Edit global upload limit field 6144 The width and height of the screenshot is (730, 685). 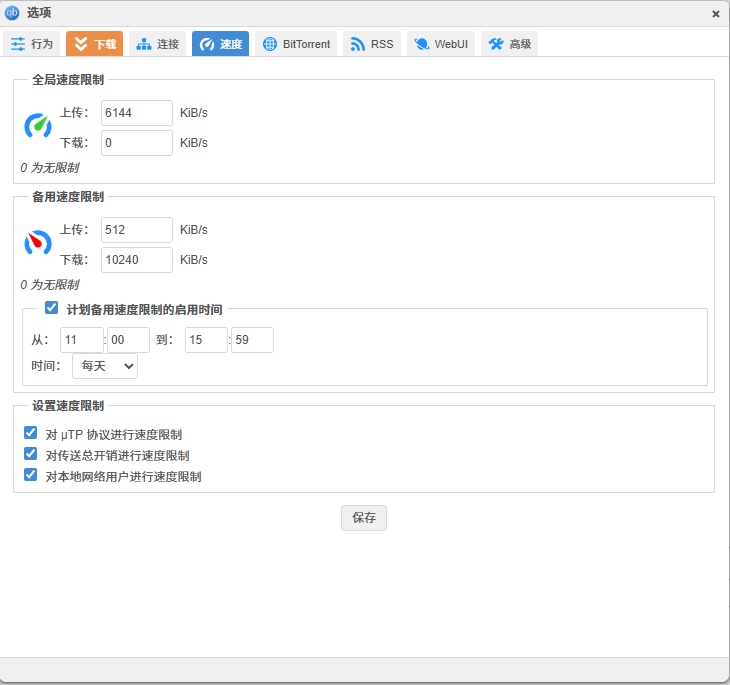(x=137, y=113)
